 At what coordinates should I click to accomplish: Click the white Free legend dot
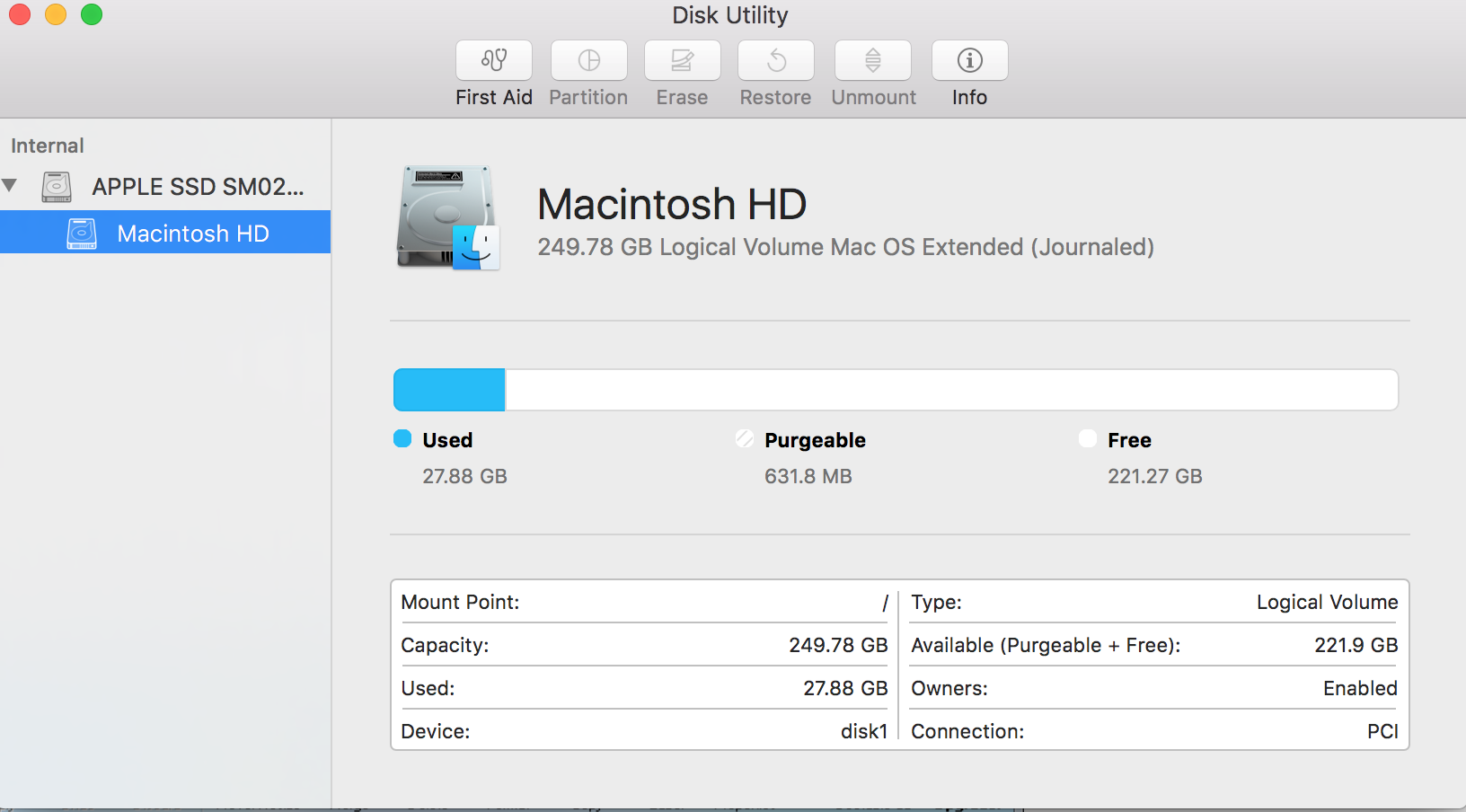click(x=1088, y=438)
